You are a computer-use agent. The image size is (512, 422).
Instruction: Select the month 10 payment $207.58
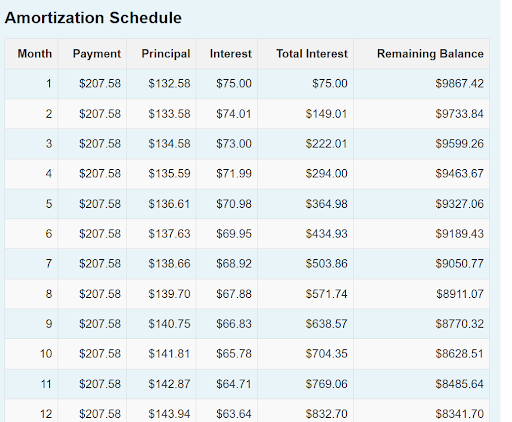tap(100, 354)
